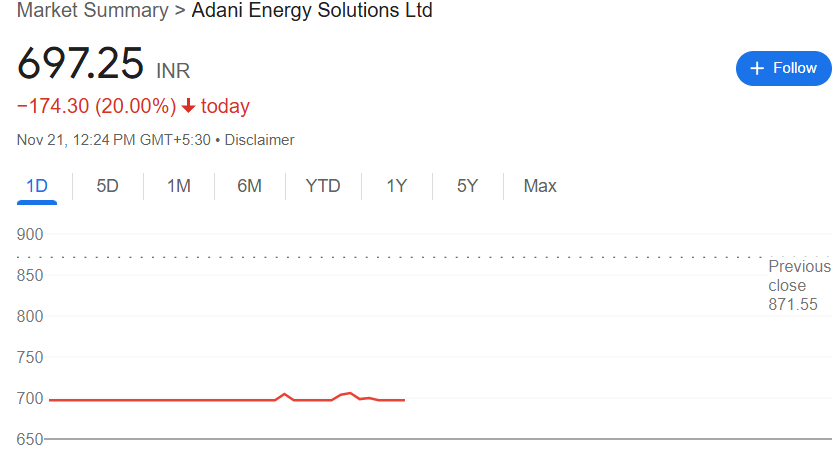Show the 1M price chart
Viewport: 840px width, 468px height.
coord(178,186)
